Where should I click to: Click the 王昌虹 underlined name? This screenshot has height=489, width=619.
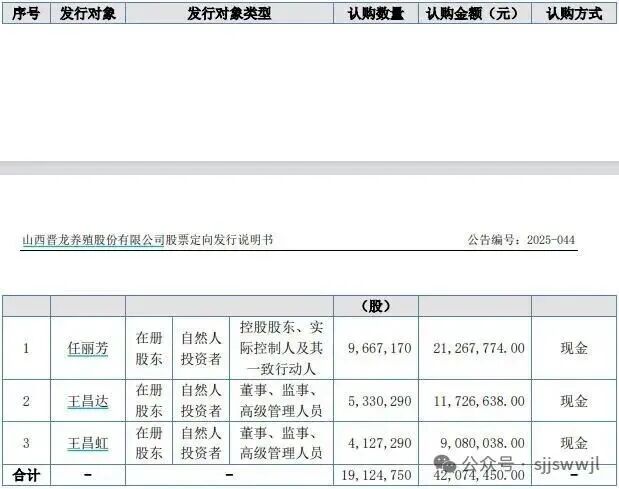88,442
